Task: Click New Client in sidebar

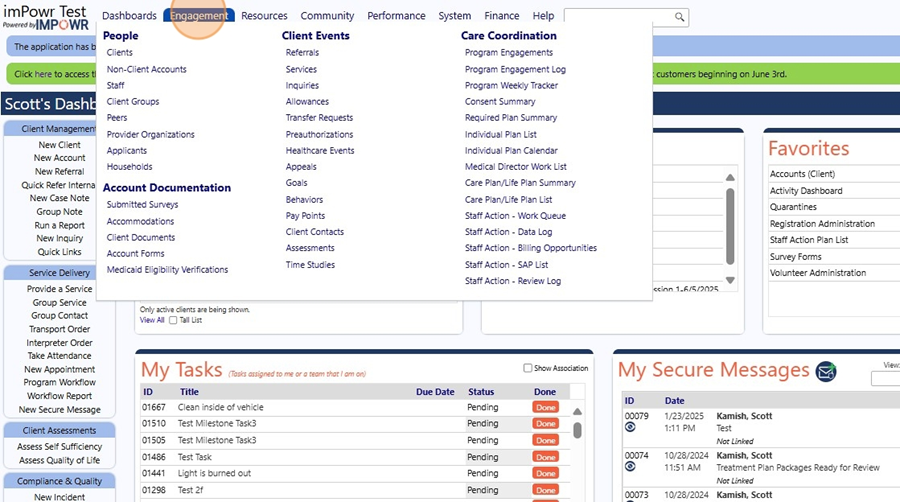Action: [x=59, y=145]
